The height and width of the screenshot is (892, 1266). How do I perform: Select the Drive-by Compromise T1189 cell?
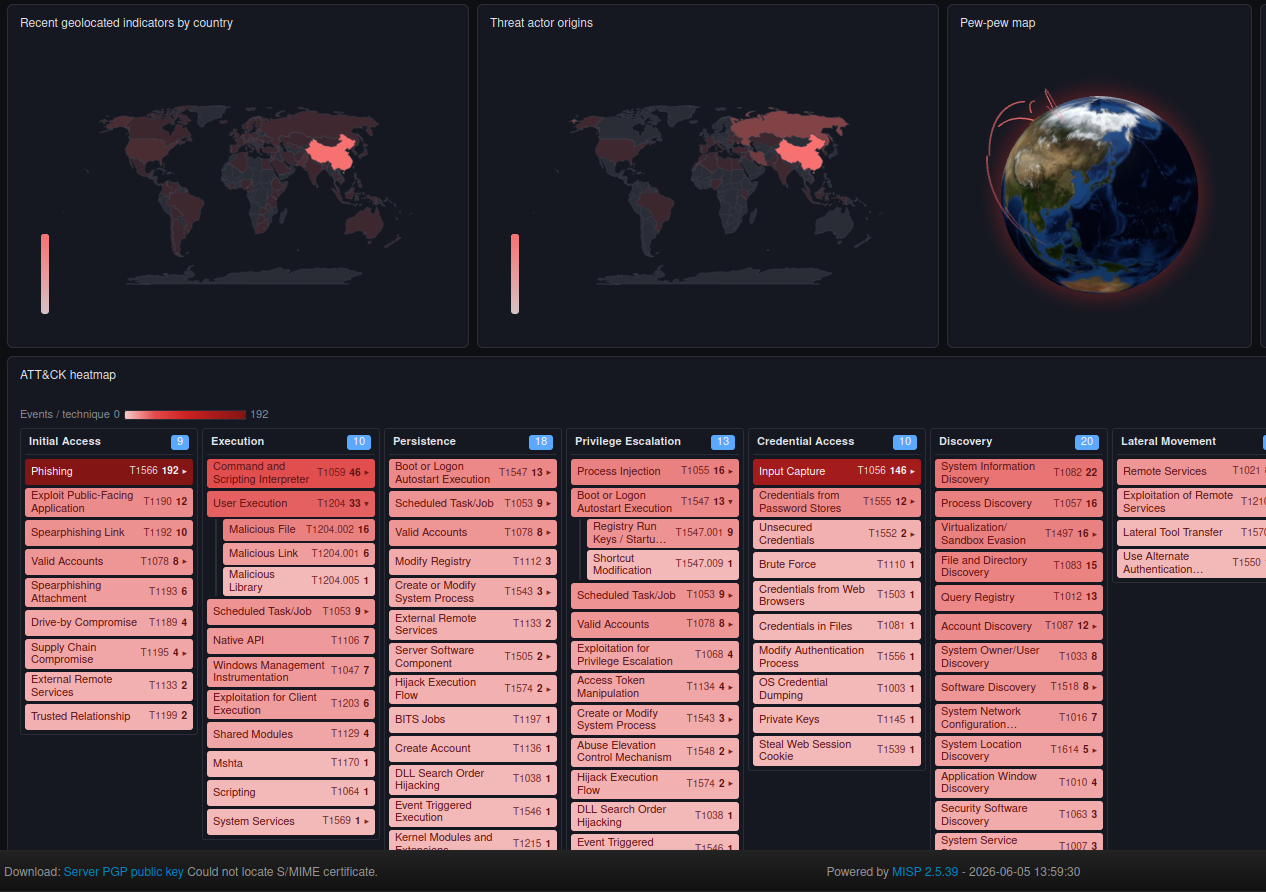[x=109, y=622]
